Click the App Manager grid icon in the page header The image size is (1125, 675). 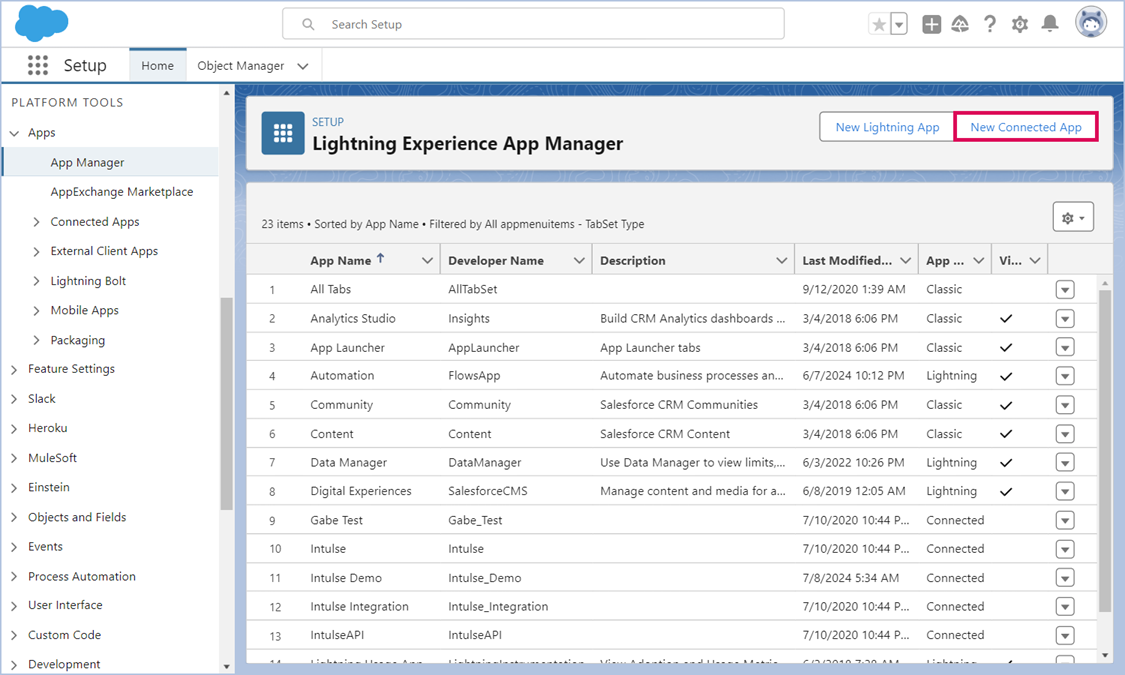coord(283,133)
